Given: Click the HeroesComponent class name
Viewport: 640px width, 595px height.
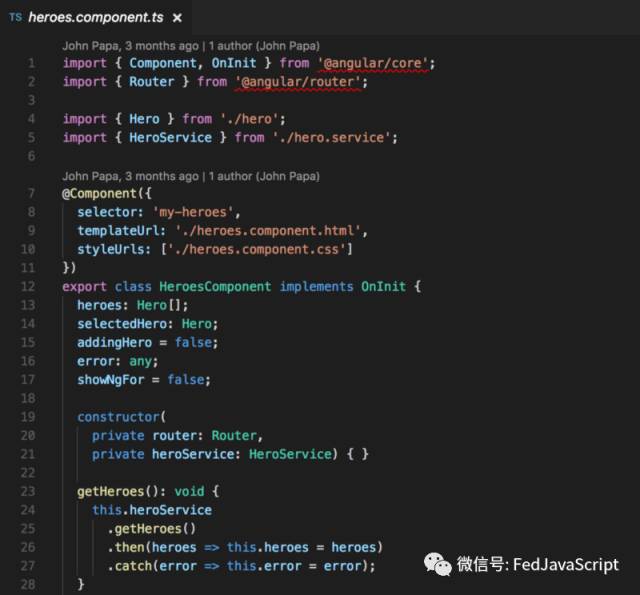Looking at the screenshot, I should pyautogui.click(x=215, y=286).
